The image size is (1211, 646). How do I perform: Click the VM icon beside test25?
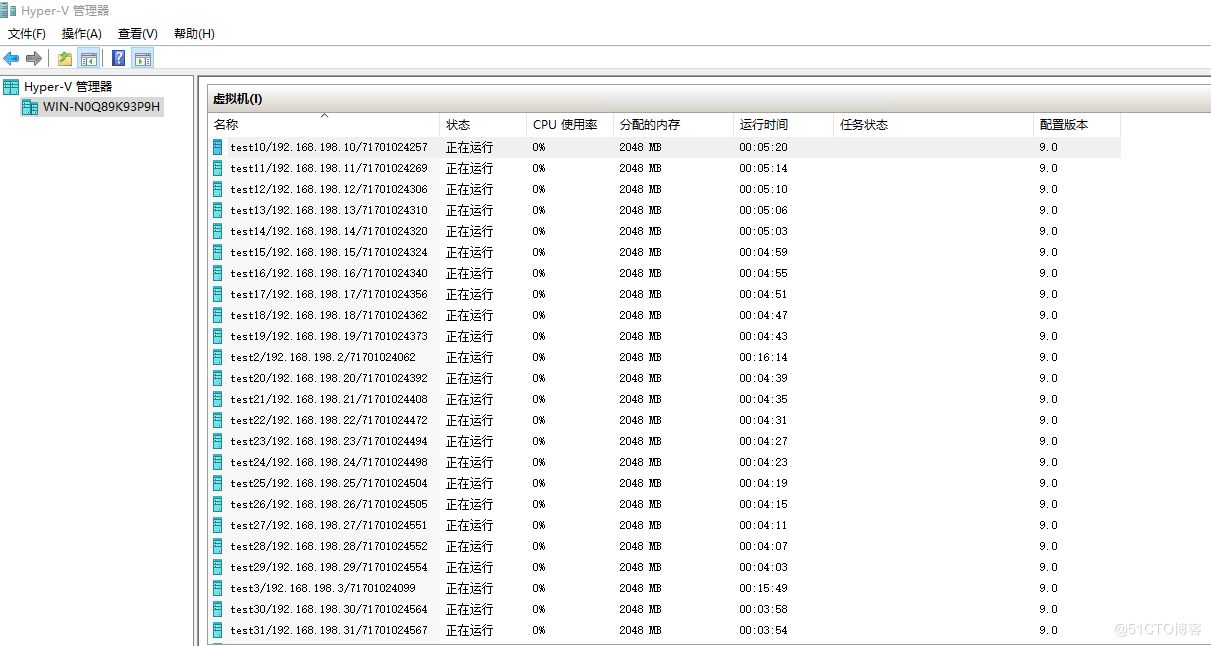(x=218, y=483)
